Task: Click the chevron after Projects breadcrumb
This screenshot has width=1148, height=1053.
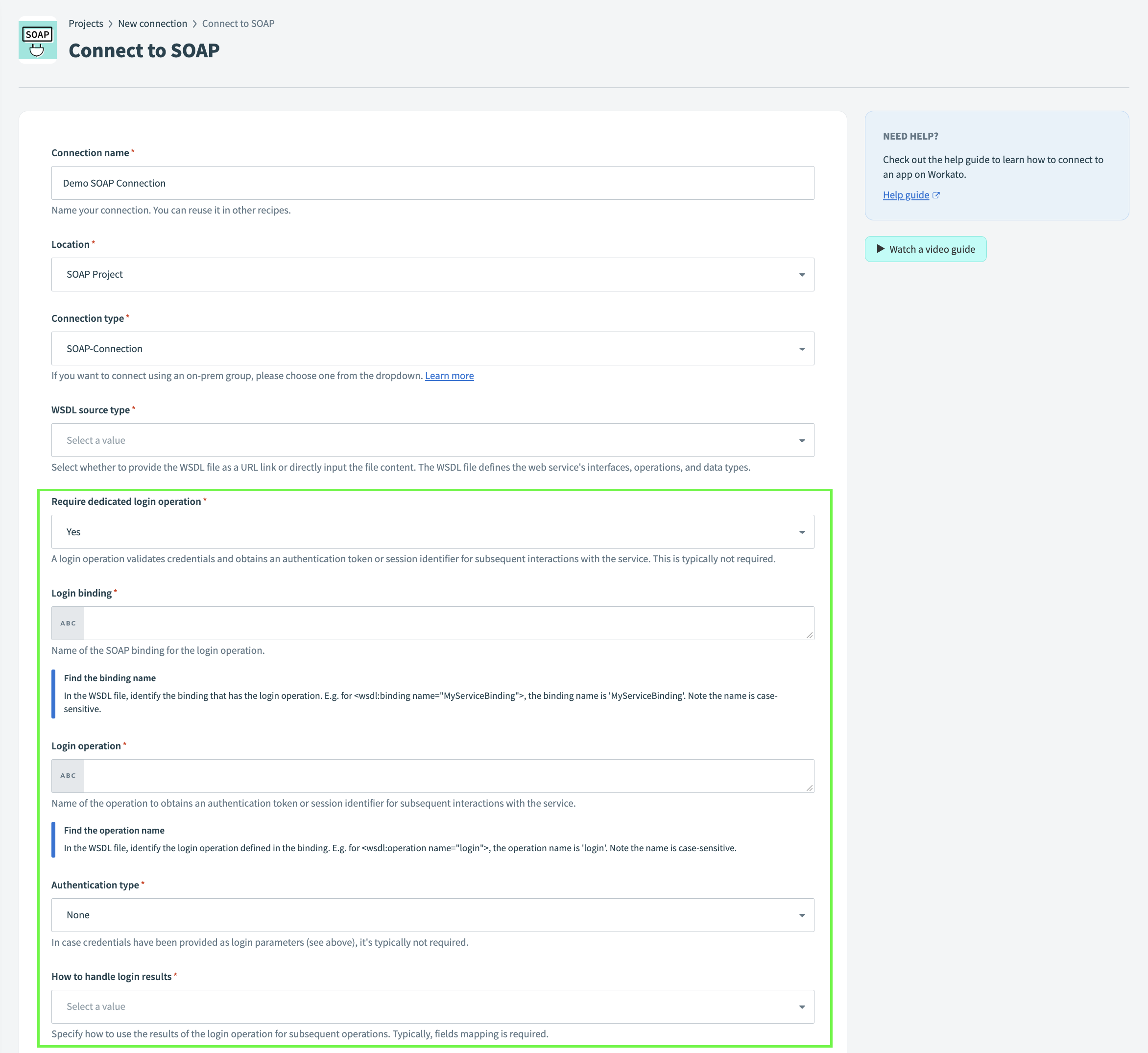Action: [111, 24]
